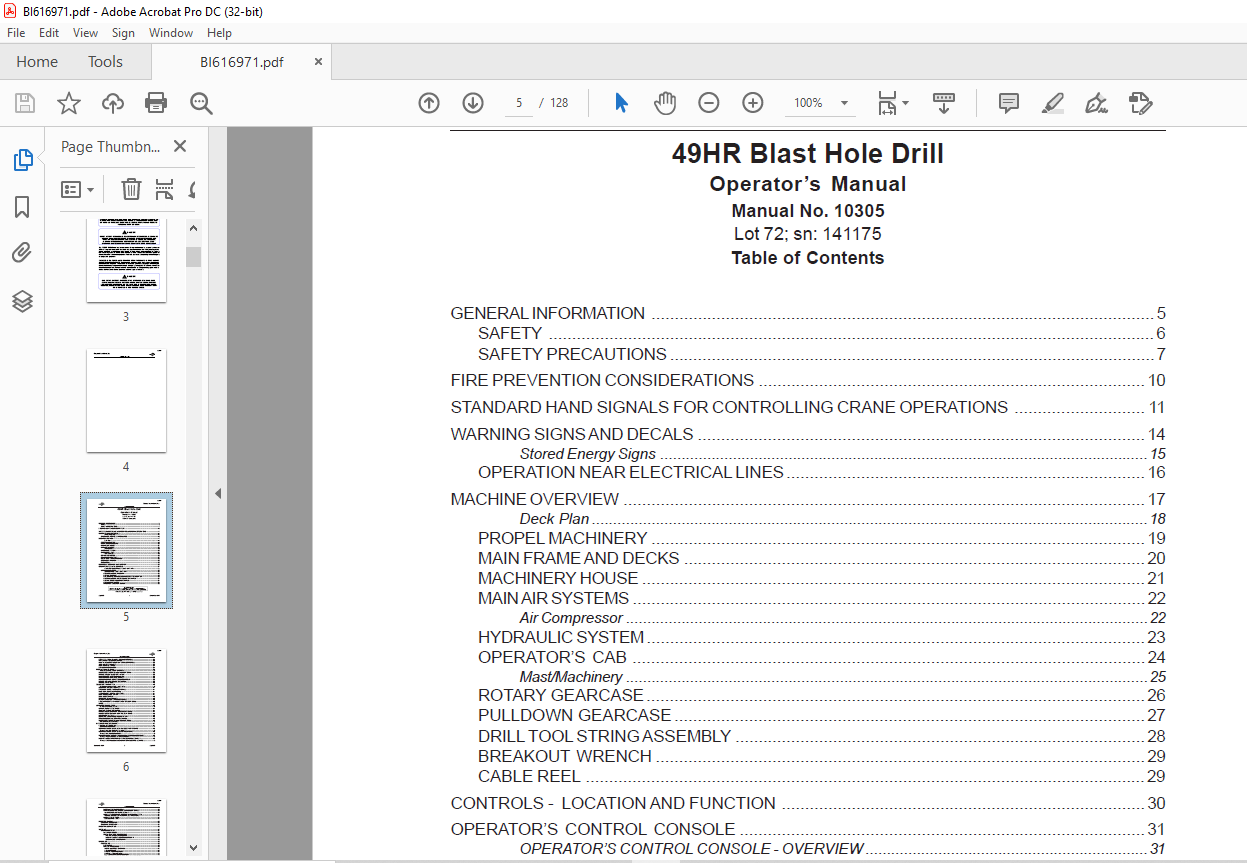
Task: Select the page 6 thumbnail
Action: (x=126, y=700)
